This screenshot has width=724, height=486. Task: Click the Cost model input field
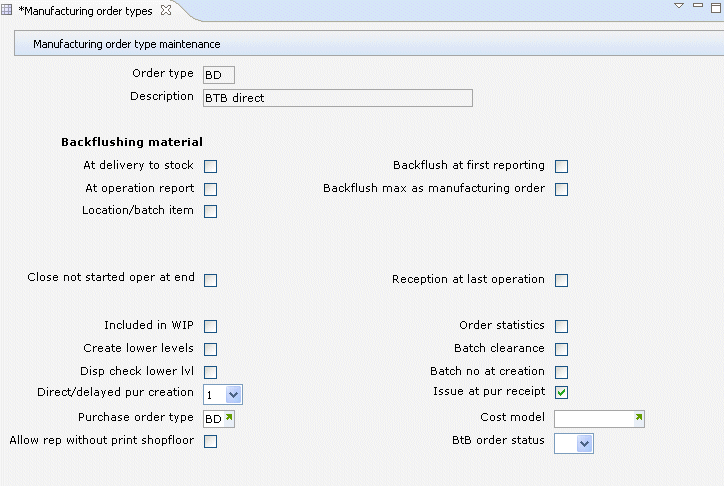tap(593, 418)
